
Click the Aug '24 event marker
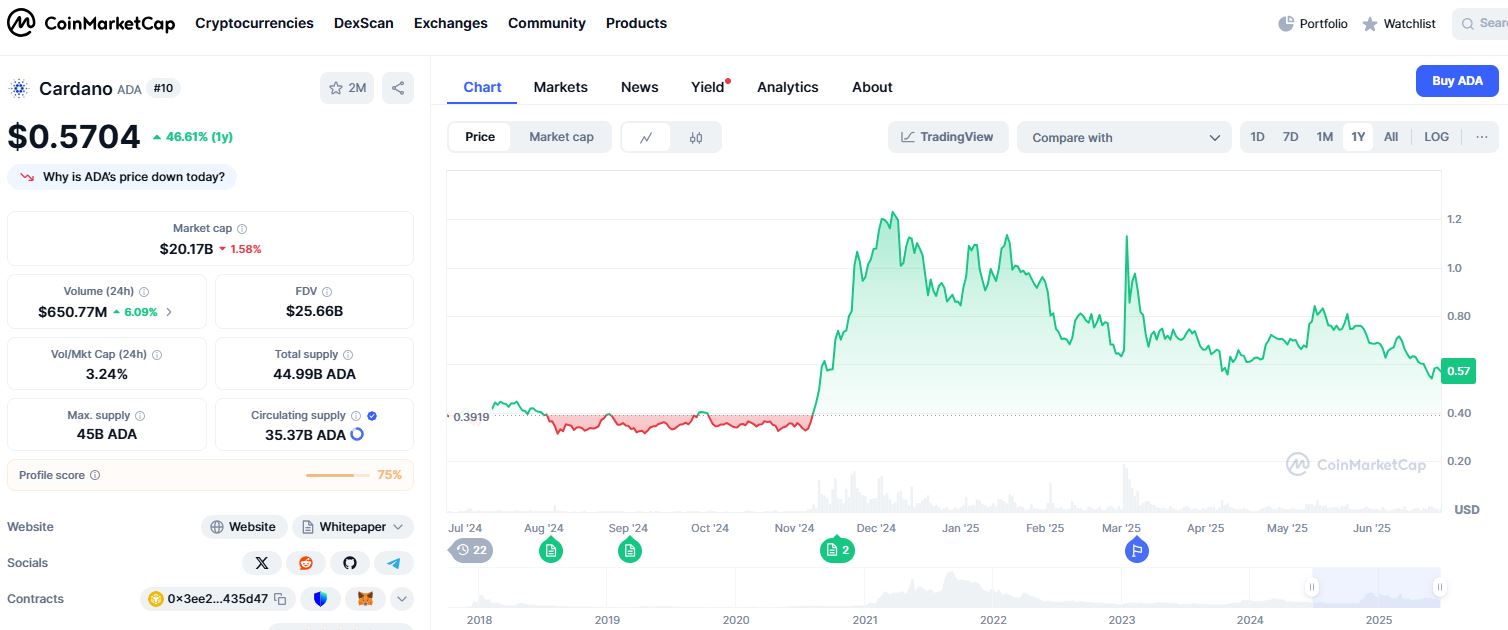point(550,549)
